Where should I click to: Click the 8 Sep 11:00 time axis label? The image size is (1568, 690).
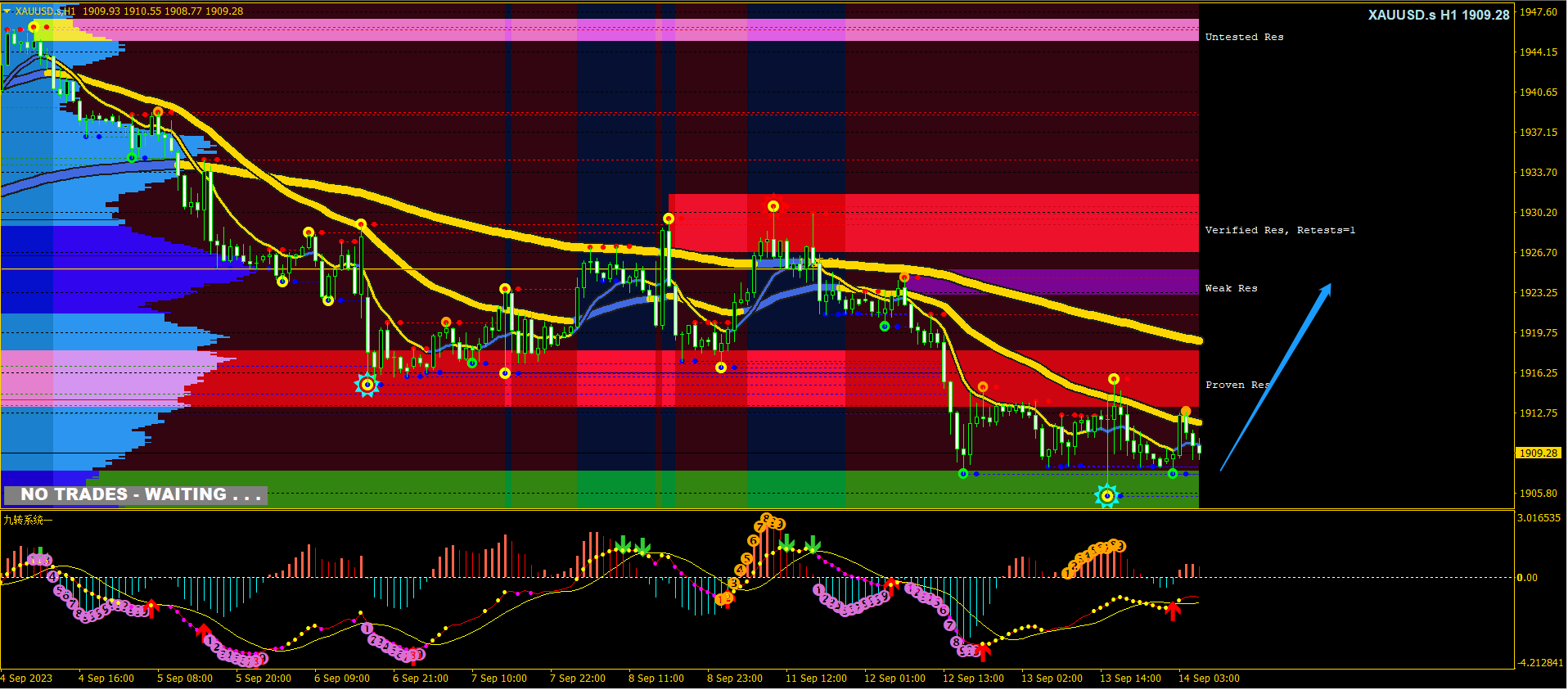656,679
